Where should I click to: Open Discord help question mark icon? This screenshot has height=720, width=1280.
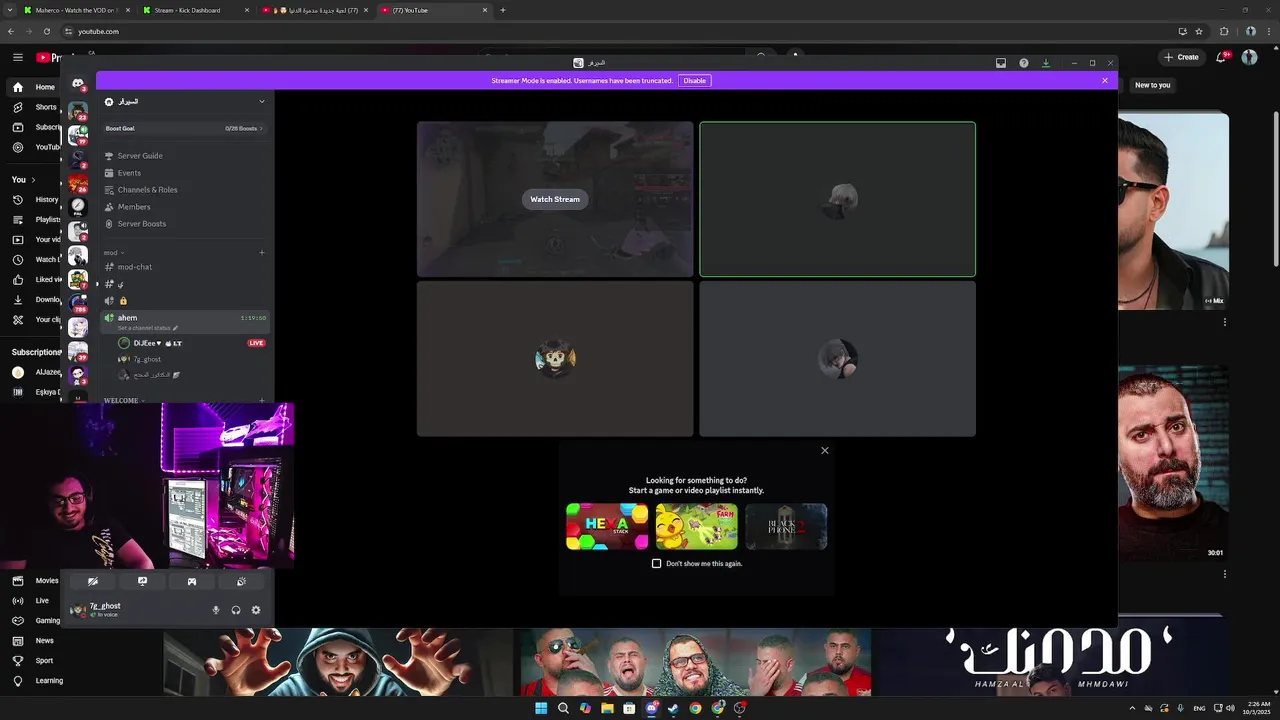[x=1024, y=63]
